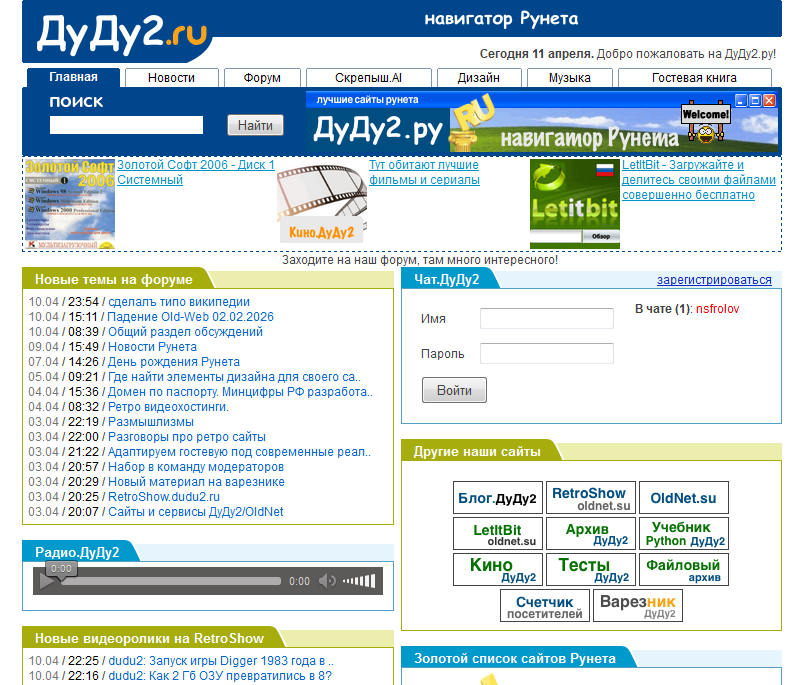This screenshot has height=685, width=802.
Task: Click the Варезник ДуДу2 badge
Action: click(x=636, y=606)
